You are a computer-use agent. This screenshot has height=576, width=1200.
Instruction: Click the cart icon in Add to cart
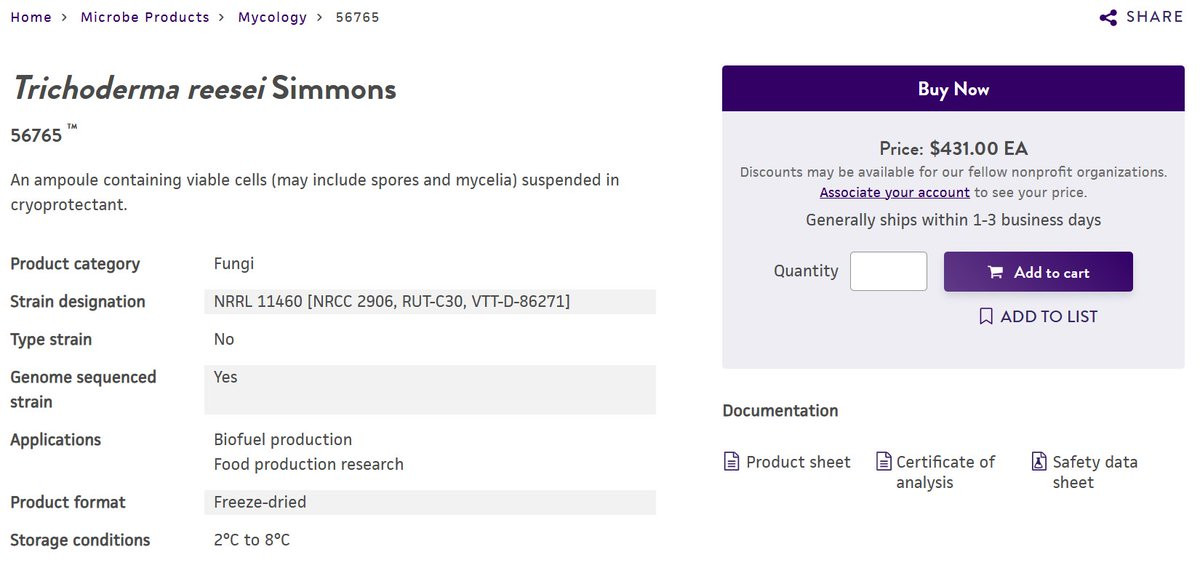click(995, 272)
